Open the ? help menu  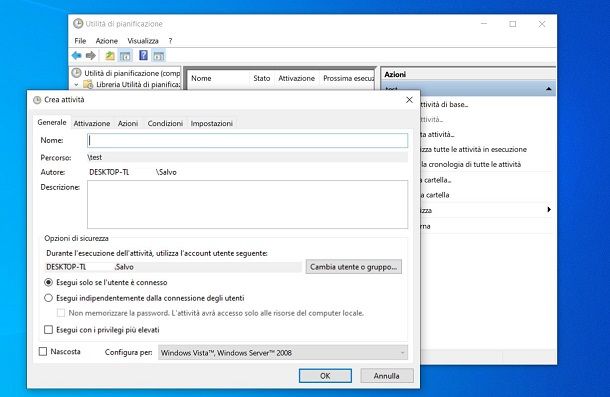point(170,41)
